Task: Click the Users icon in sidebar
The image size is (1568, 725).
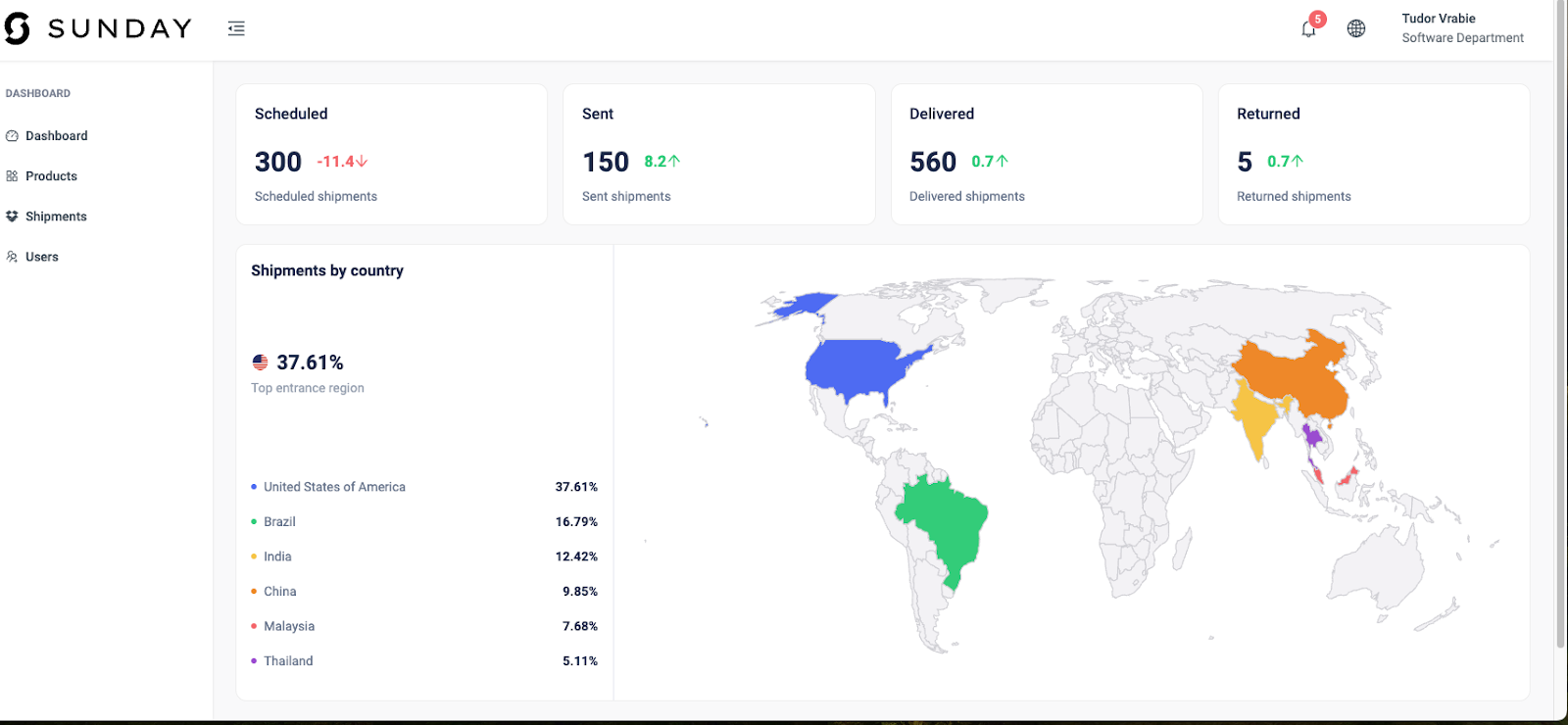Action: [12, 257]
